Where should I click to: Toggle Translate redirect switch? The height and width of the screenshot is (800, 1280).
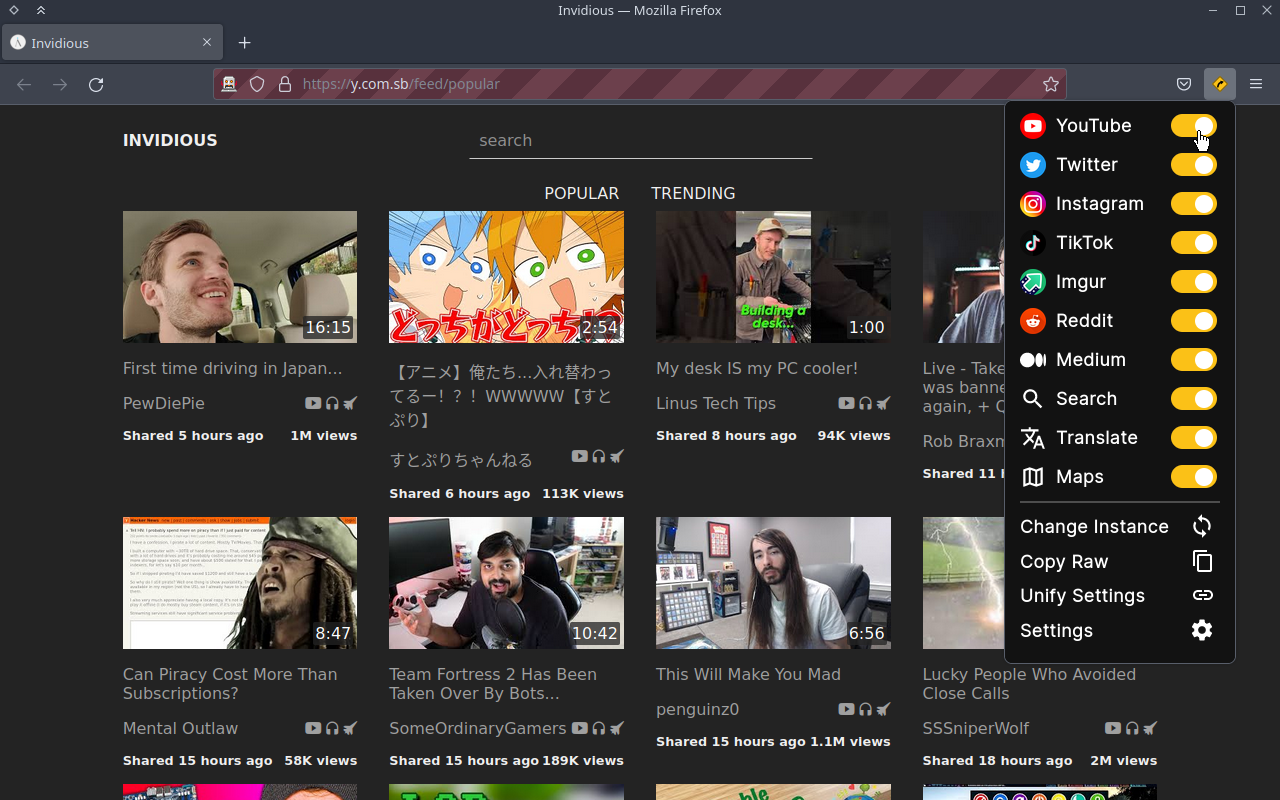pyautogui.click(x=1194, y=438)
